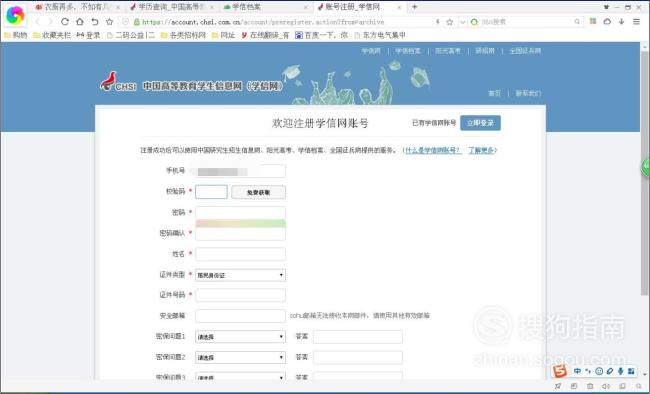The width and height of the screenshot is (650, 394).
Task: Click the green lock icon in address bar
Action: [137, 22]
